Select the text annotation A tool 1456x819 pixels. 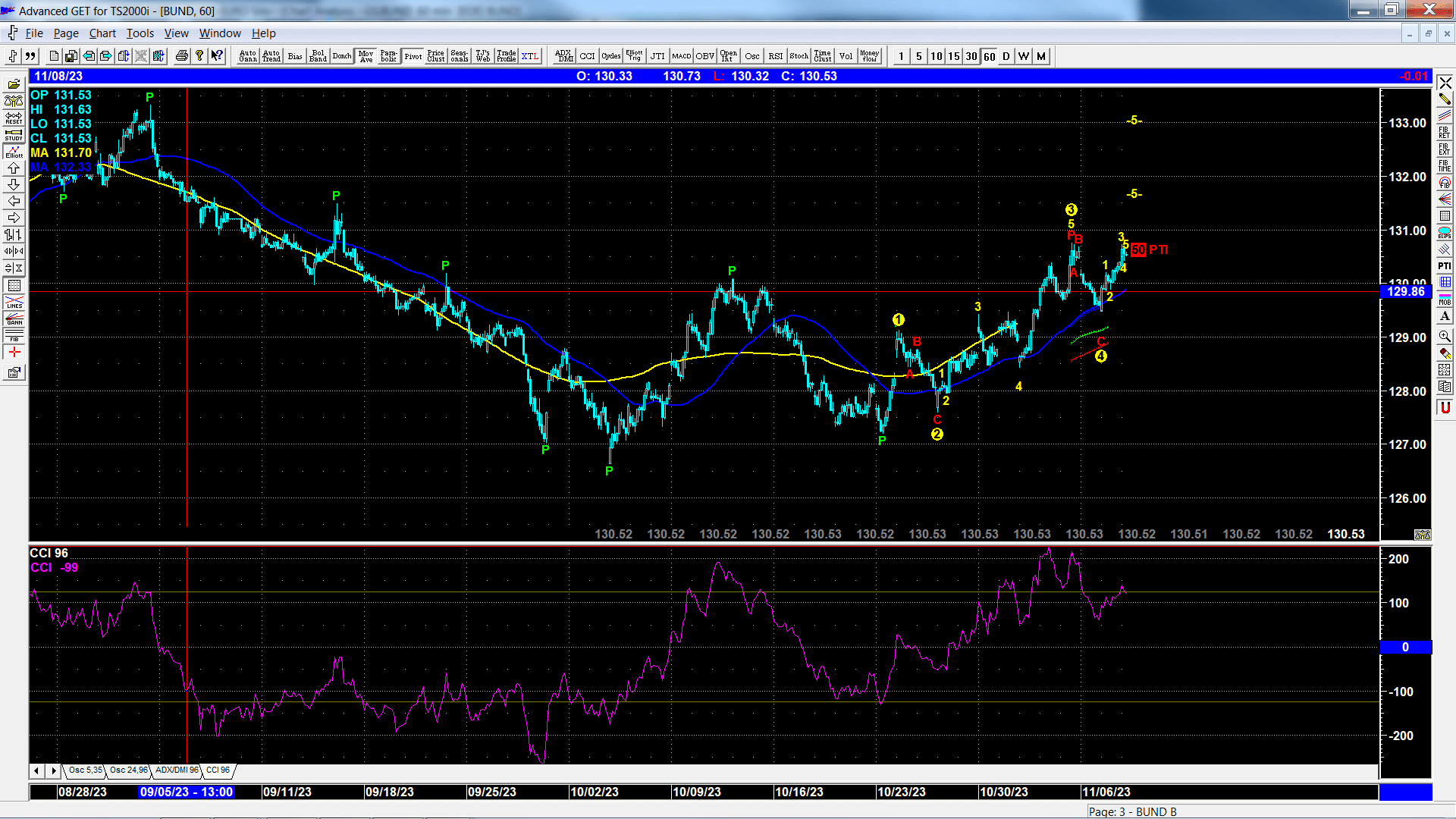1445,315
